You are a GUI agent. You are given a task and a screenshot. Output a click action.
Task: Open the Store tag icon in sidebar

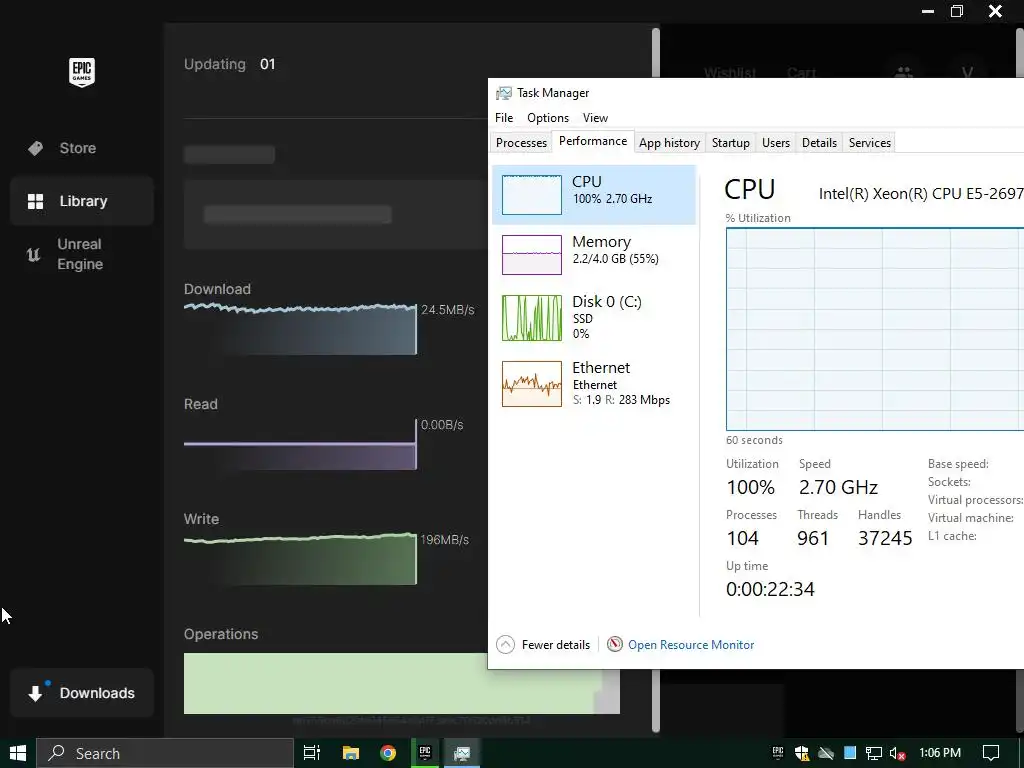[x=35, y=148]
